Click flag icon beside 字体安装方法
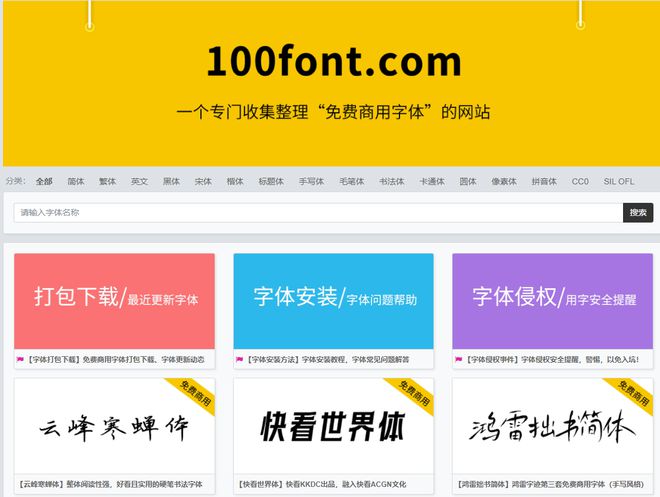 pyautogui.click(x=240, y=359)
